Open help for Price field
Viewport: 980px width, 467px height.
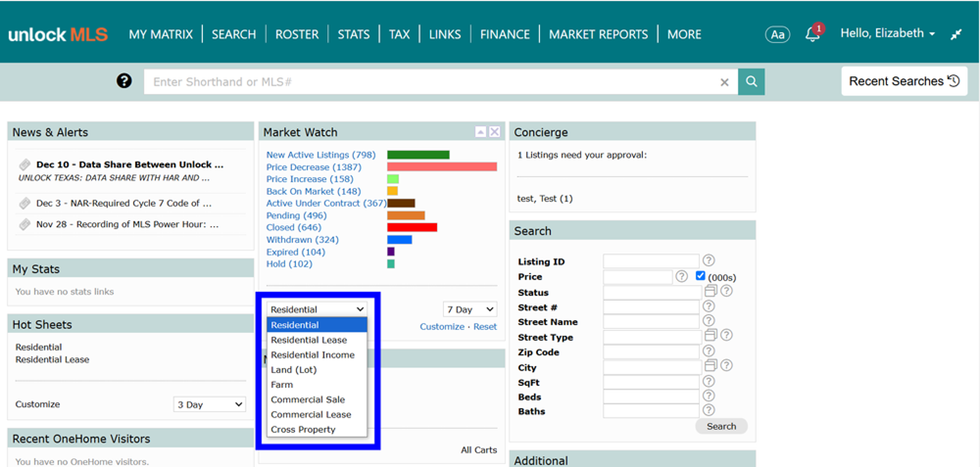click(x=681, y=276)
